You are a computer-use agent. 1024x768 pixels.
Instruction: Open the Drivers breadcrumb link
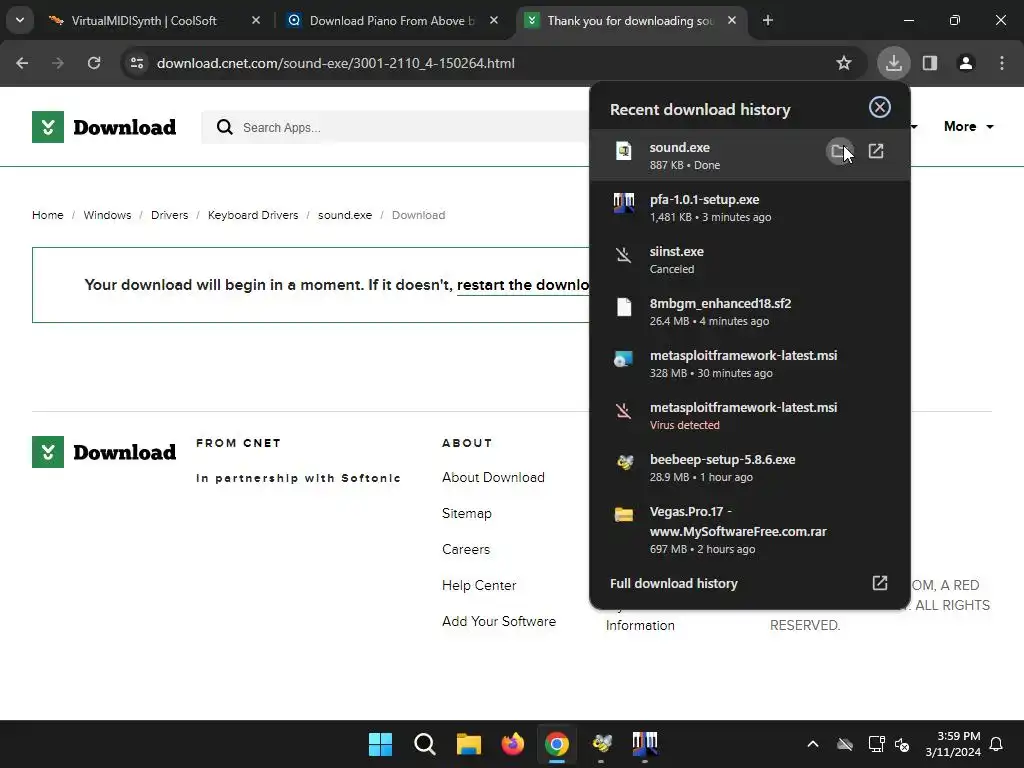169,215
